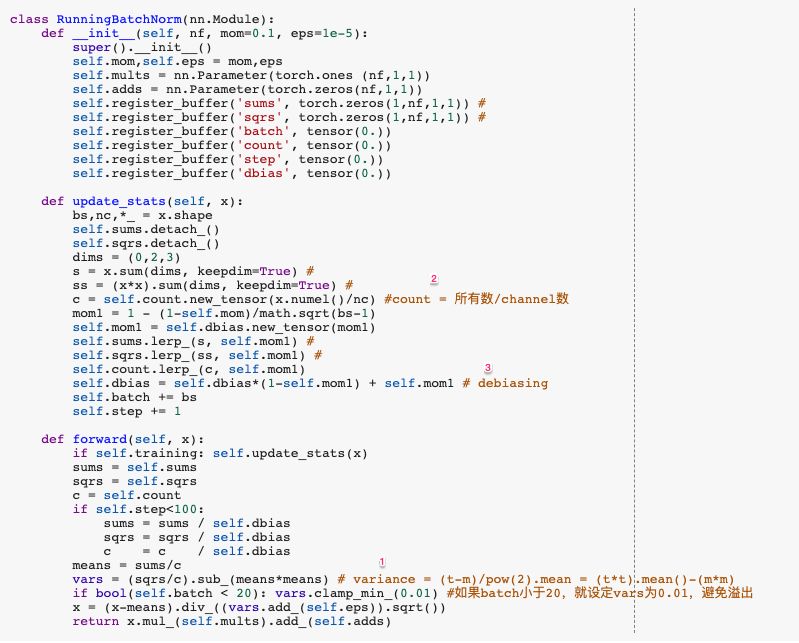This screenshot has height=643, width=799.
Task: Click 'c = self.count.new_tensor(x.numel()/nc)' code
Action: [224, 300]
